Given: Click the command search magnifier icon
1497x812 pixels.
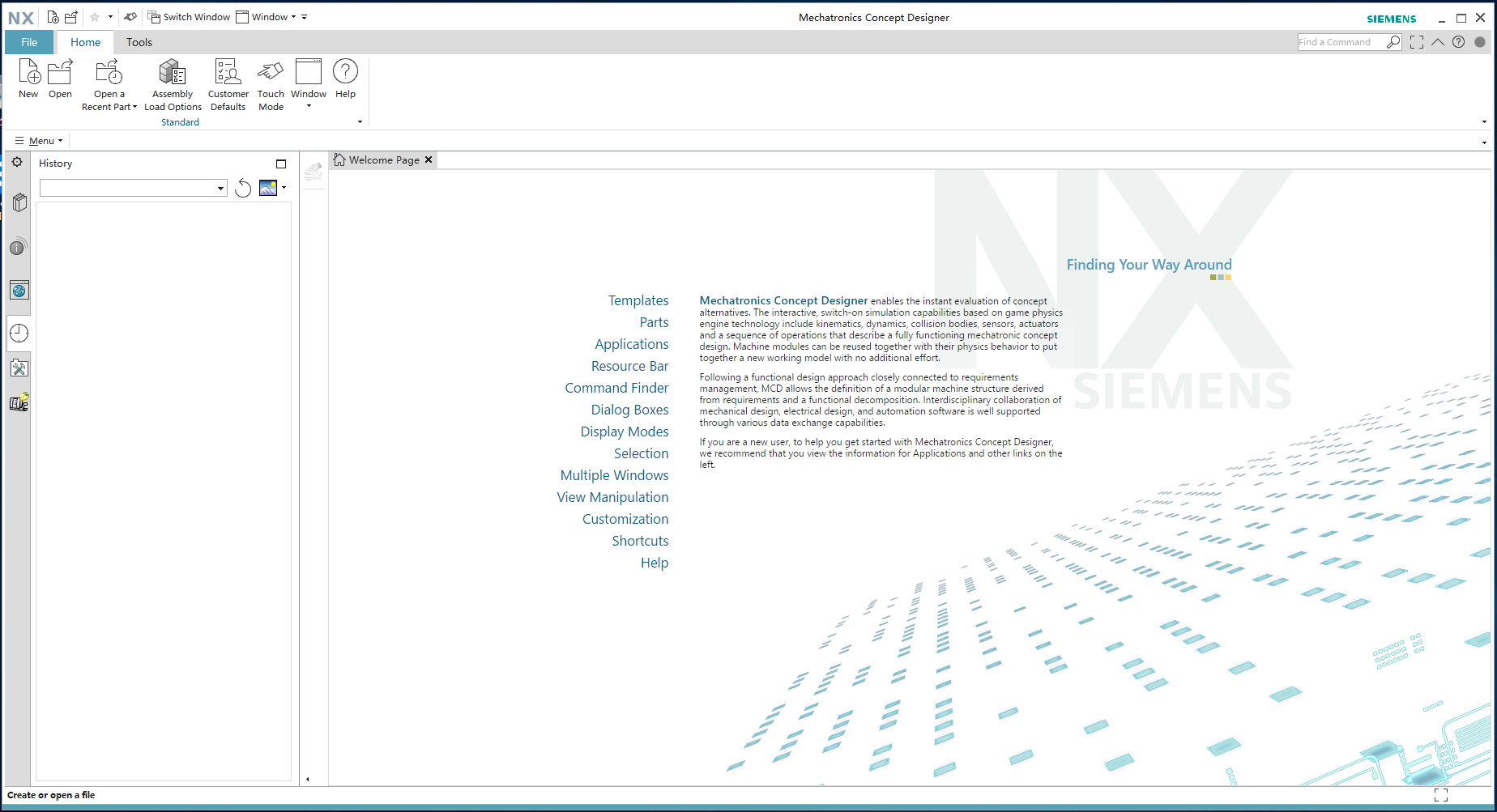Looking at the screenshot, I should (x=1393, y=42).
